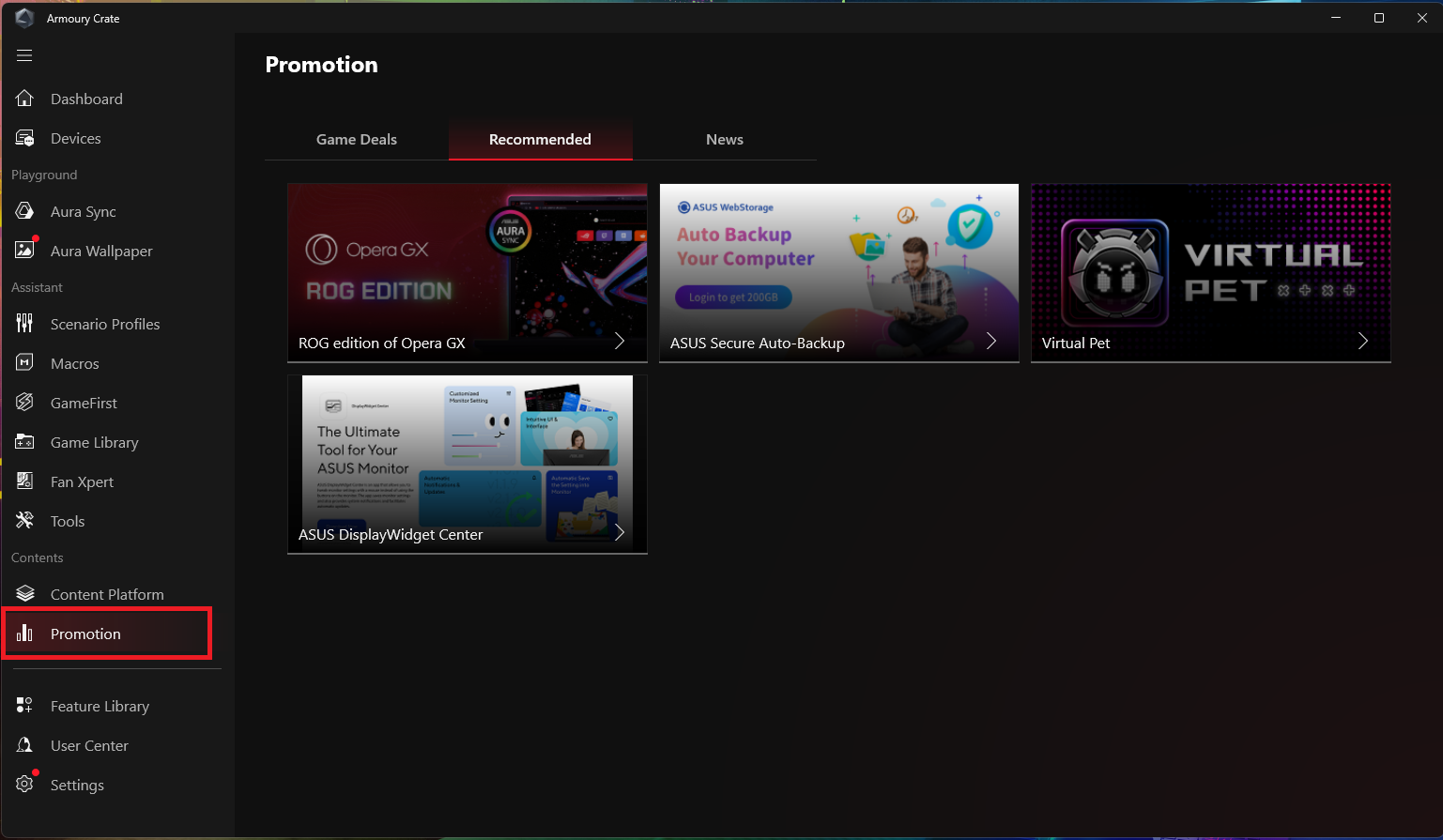Click the Content Platform layers icon
The width and height of the screenshot is (1443, 840).
click(25, 594)
